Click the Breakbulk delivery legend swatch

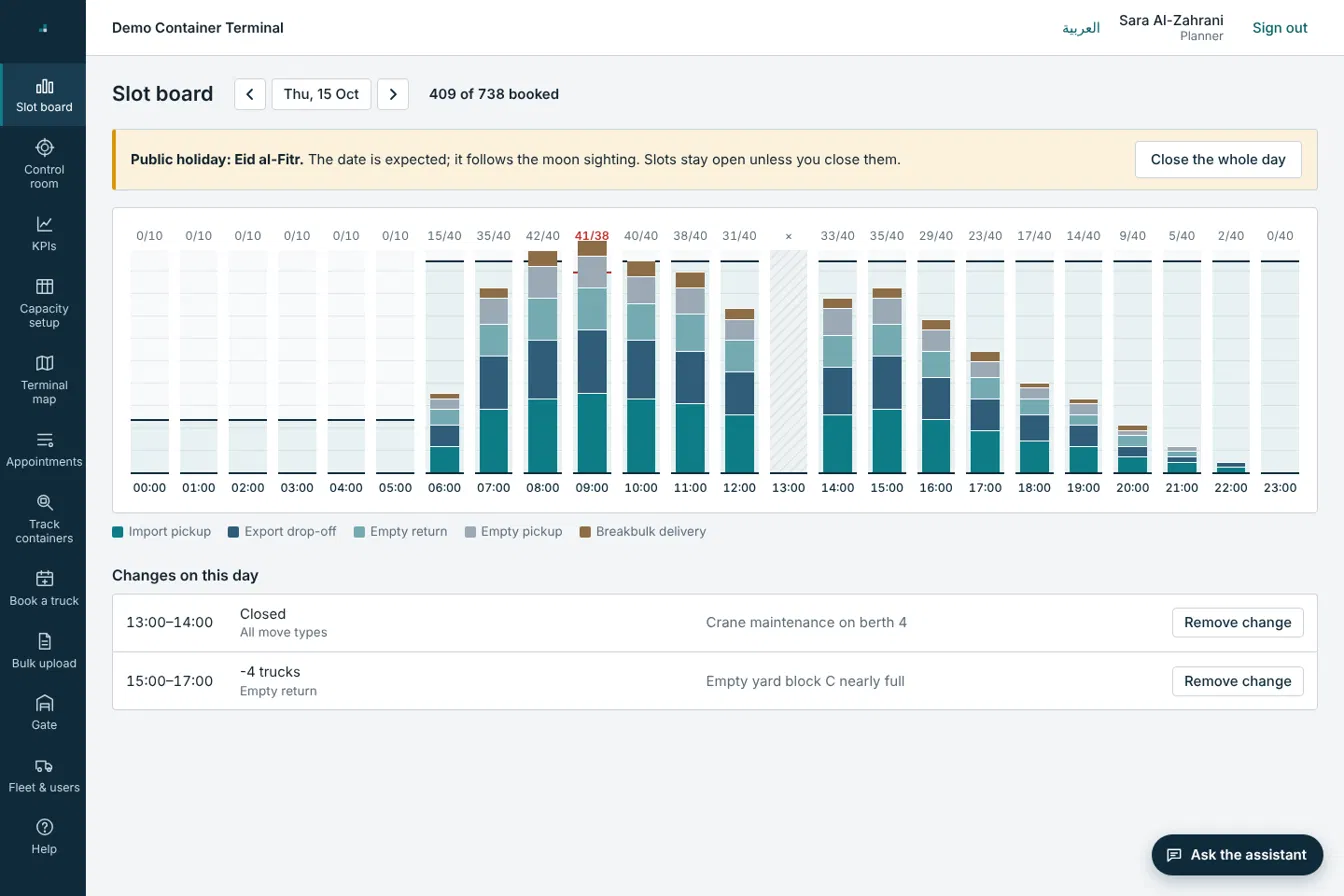click(585, 532)
